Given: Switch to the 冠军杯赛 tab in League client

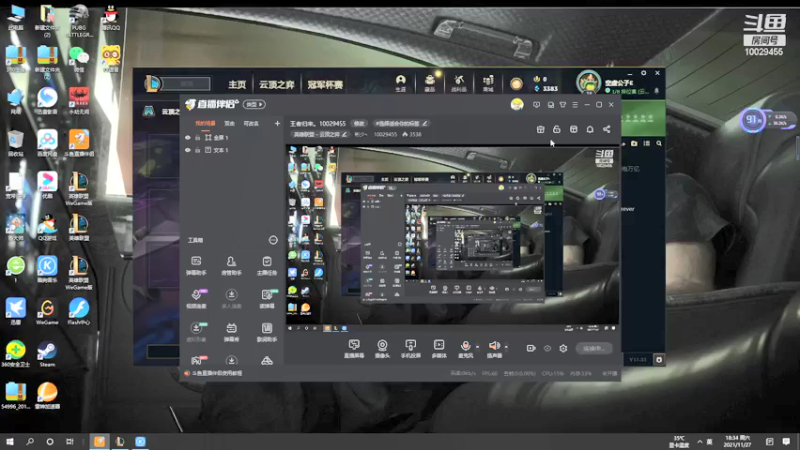Looking at the screenshot, I should click(x=325, y=84).
